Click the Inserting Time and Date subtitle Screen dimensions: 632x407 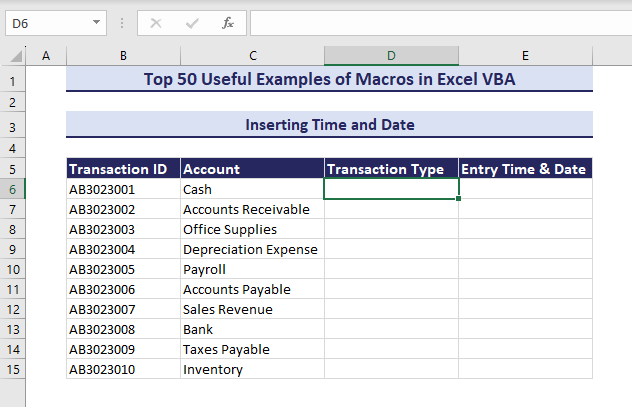pos(329,125)
